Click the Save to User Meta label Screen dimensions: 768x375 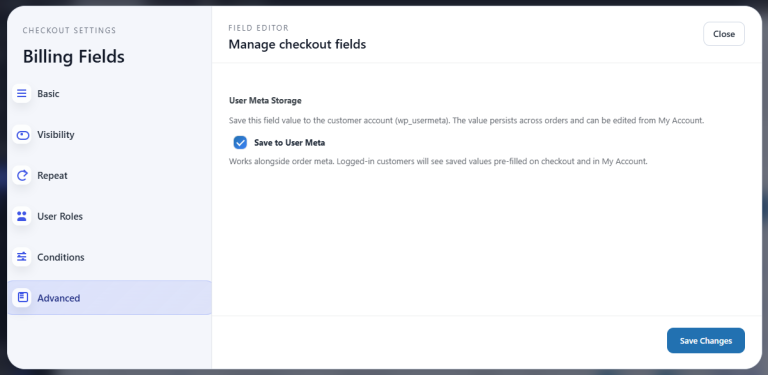click(x=289, y=143)
